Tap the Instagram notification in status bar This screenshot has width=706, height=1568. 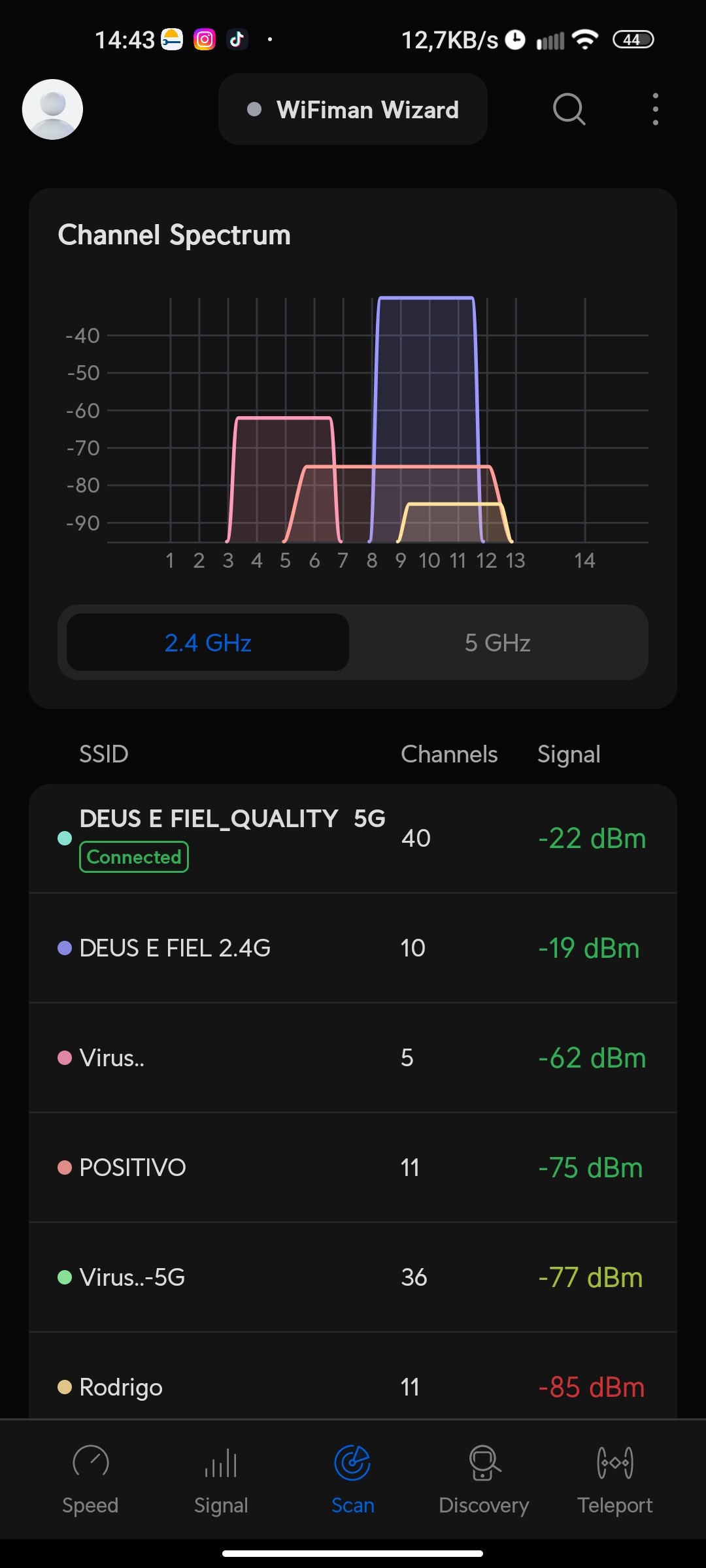click(x=205, y=40)
